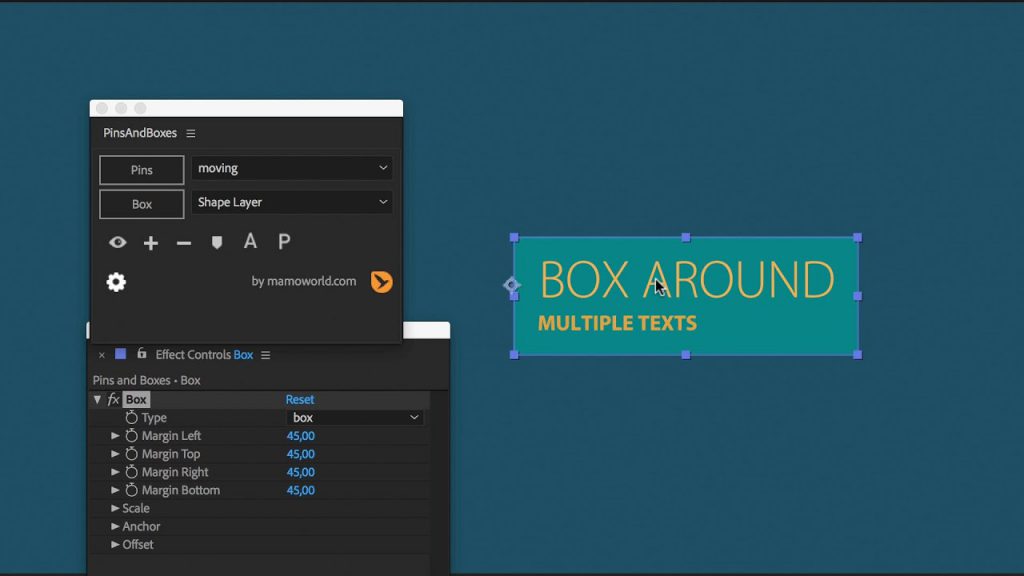
Task: Select the eye visibility icon in PinsAndBoxes
Action: point(117,242)
